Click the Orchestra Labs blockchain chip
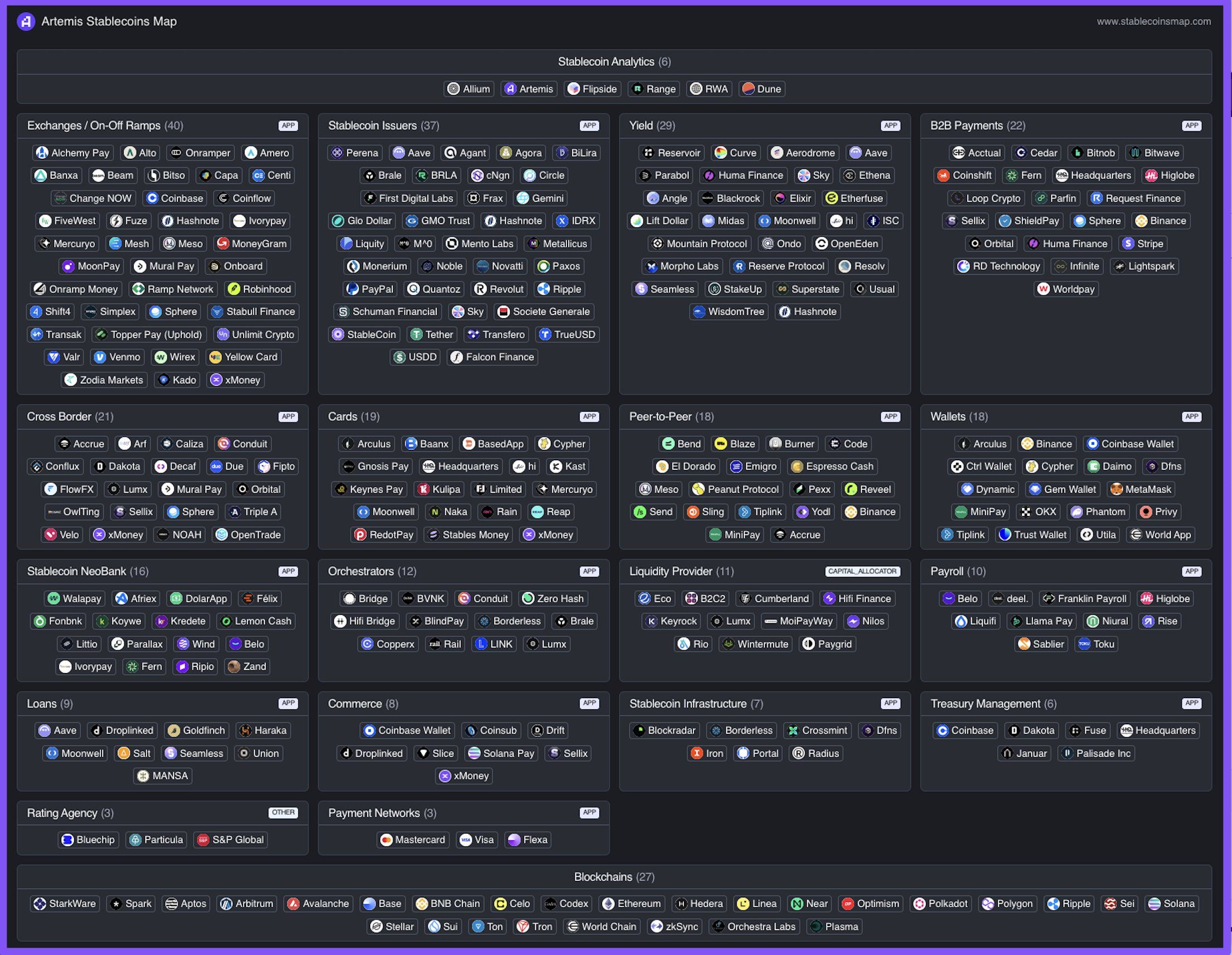Viewport: 1232px width, 955px height. point(754,926)
